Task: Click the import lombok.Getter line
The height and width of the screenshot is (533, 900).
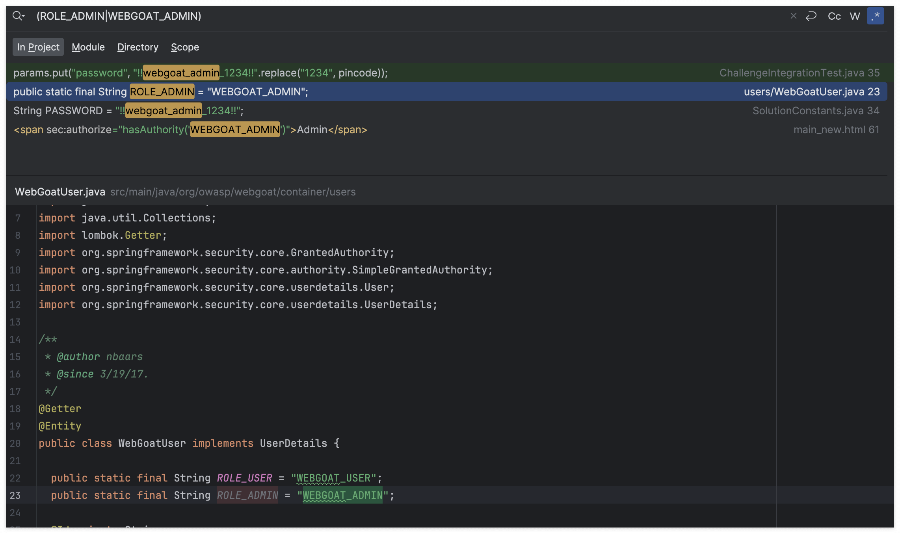Action: (103, 235)
